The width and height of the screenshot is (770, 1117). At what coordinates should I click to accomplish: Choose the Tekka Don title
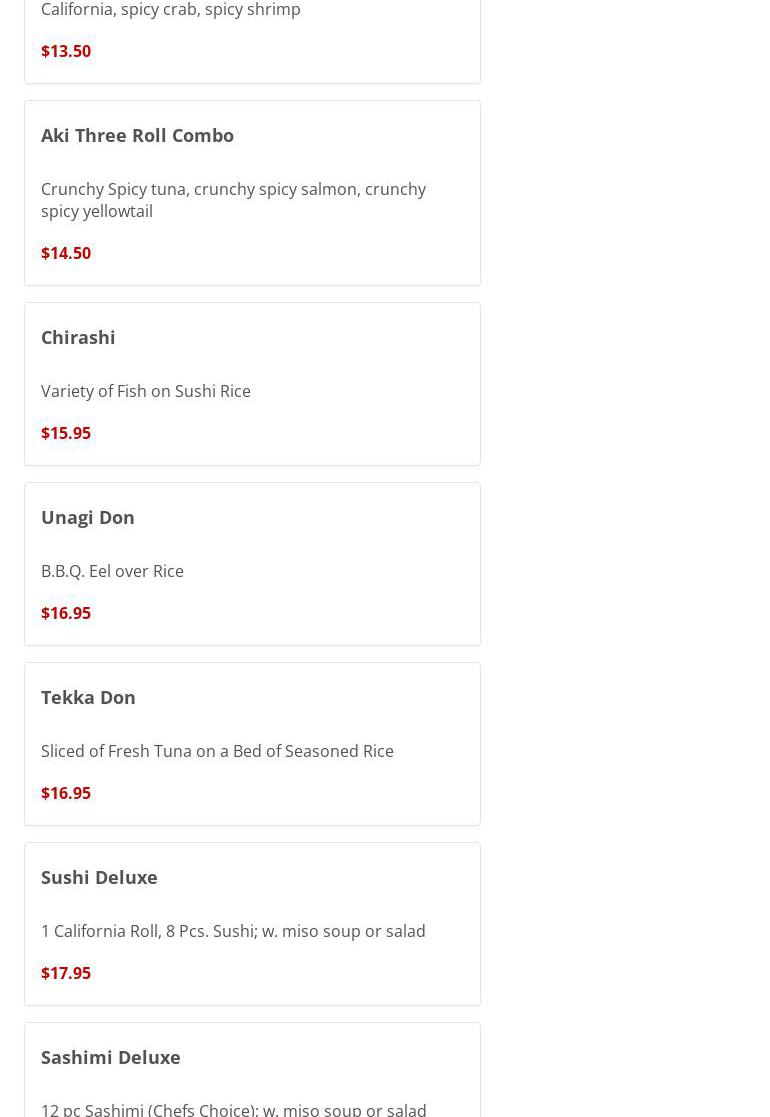(x=88, y=697)
